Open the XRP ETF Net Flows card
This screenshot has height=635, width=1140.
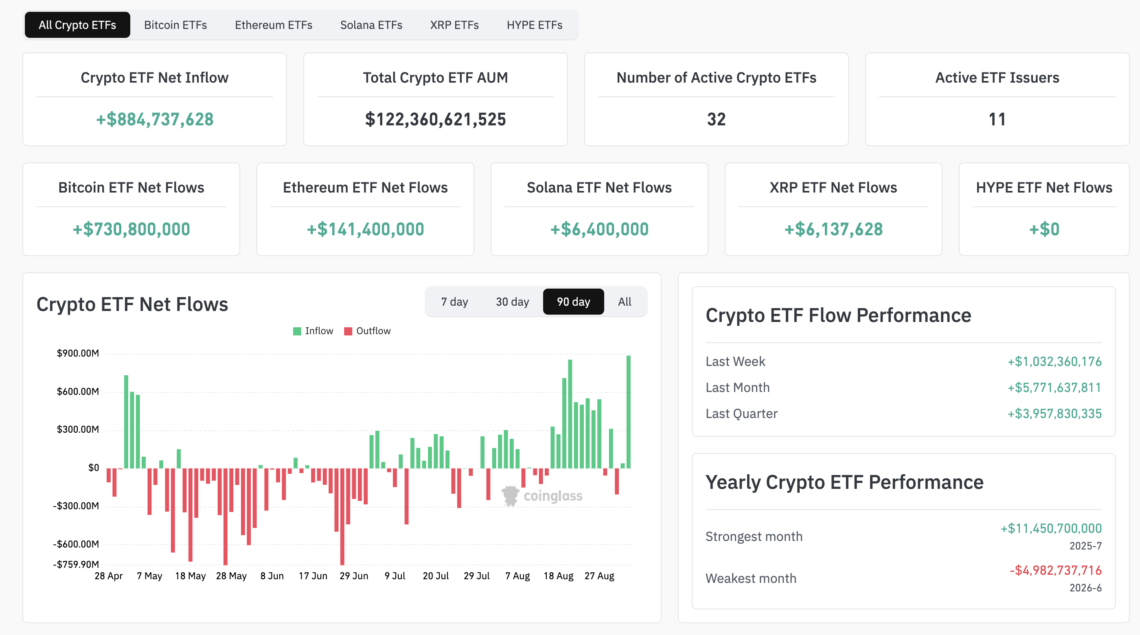[x=833, y=209]
